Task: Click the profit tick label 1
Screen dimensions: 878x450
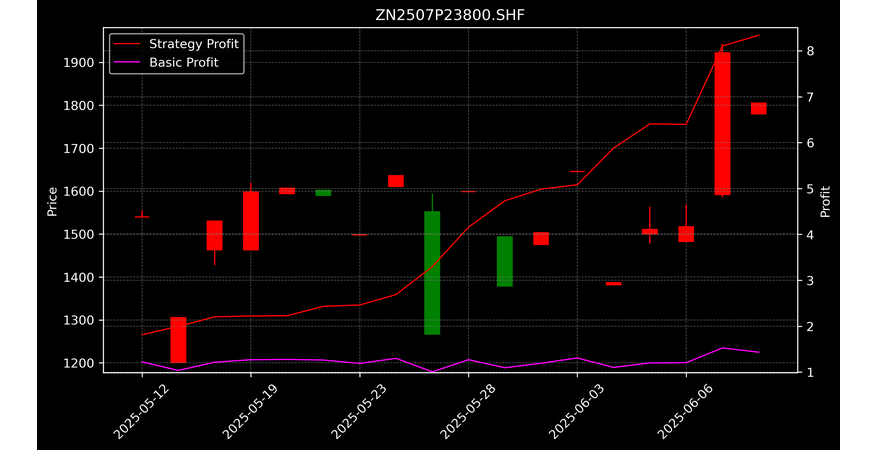Action: 810,372
